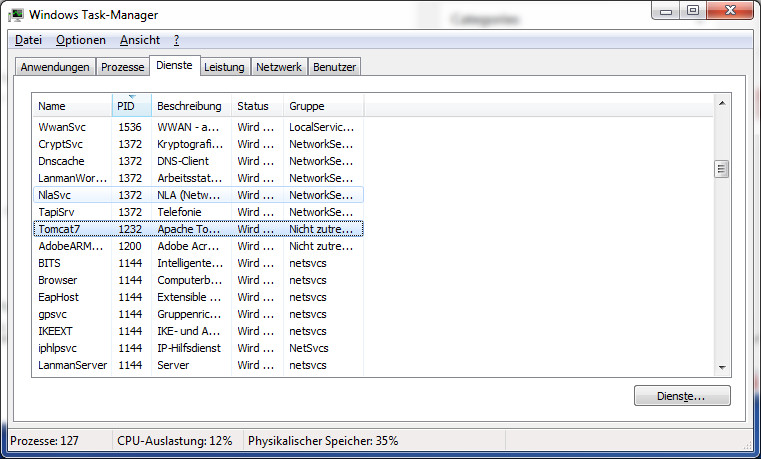Select the iphlpsvc service row
The image size is (761, 459).
point(198,348)
